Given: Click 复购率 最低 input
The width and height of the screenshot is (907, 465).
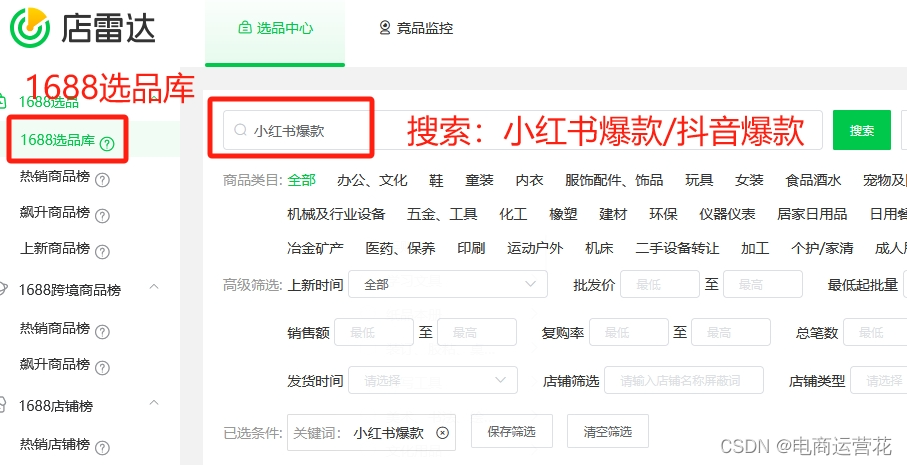Looking at the screenshot, I should [x=629, y=332].
